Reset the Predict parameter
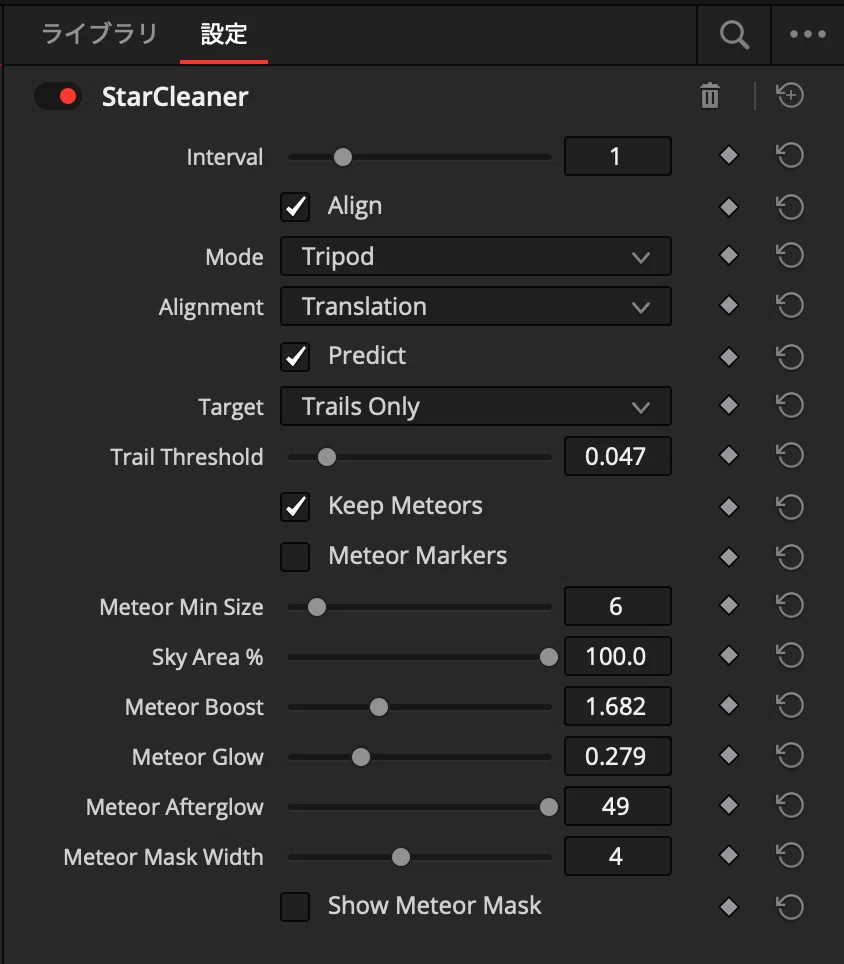The width and height of the screenshot is (844, 964). tap(790, 357)
